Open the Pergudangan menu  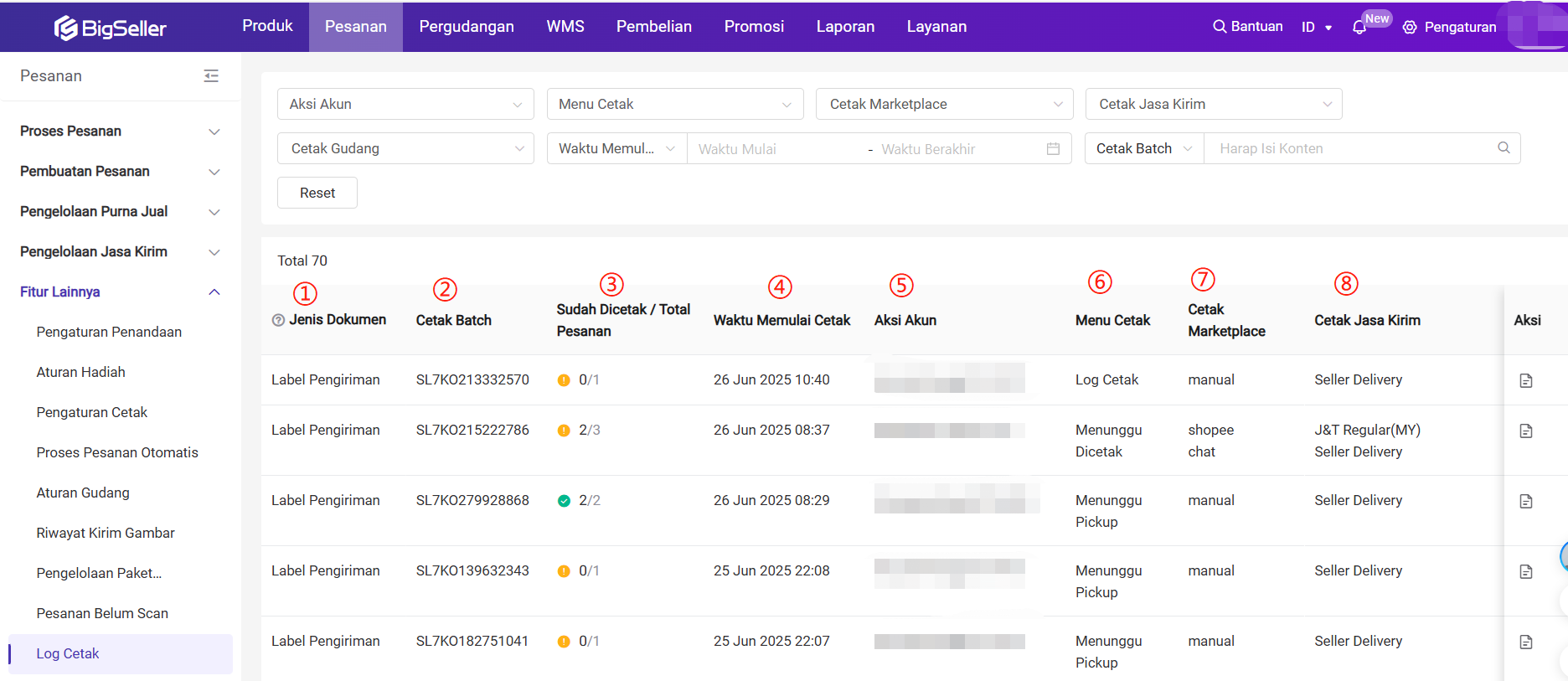tap(467, 27)
